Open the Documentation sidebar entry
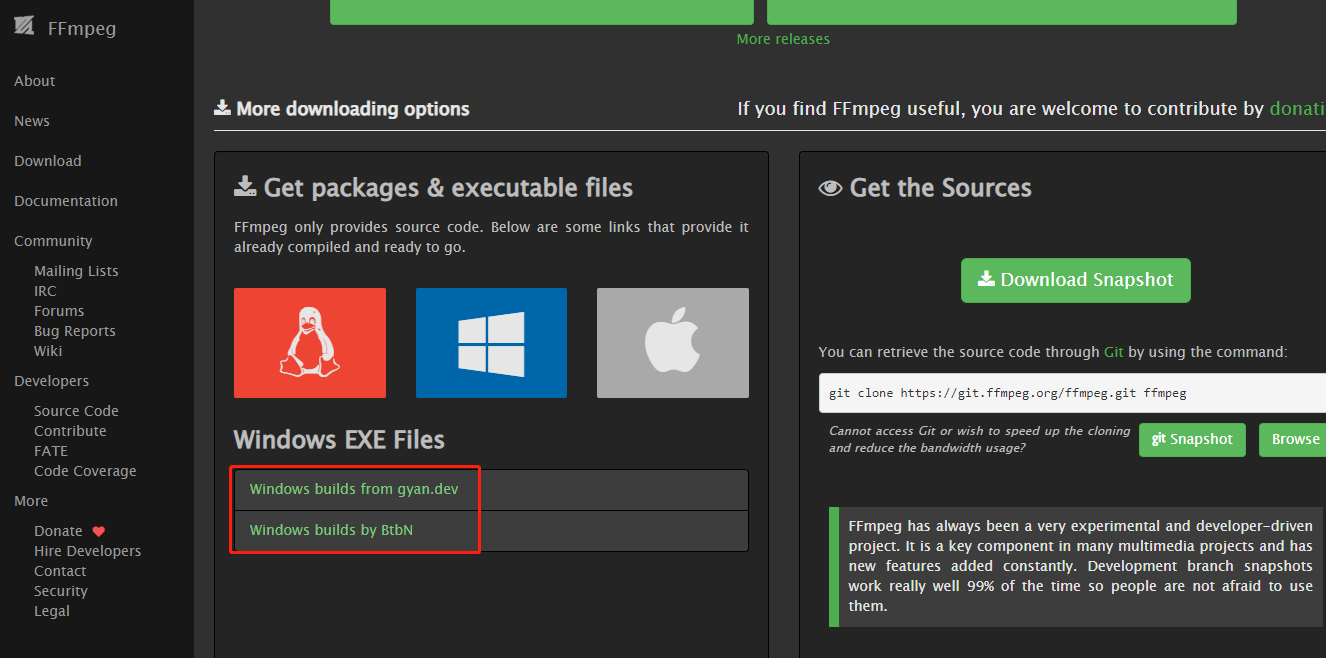 tap(65, 200)
